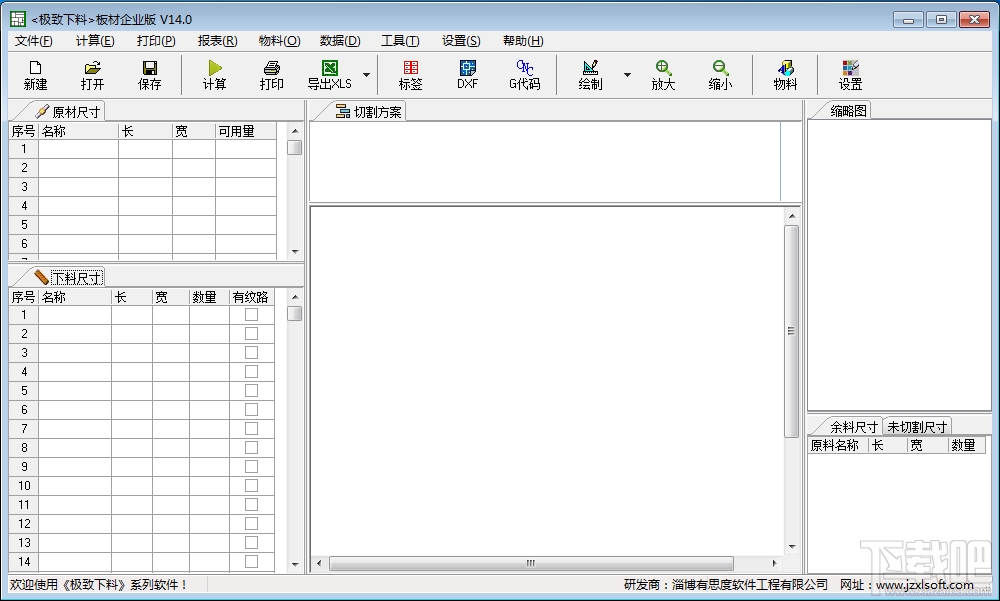
Task: Click vertical scrollbar thumb of cutting view
Action: pos(791,331)
